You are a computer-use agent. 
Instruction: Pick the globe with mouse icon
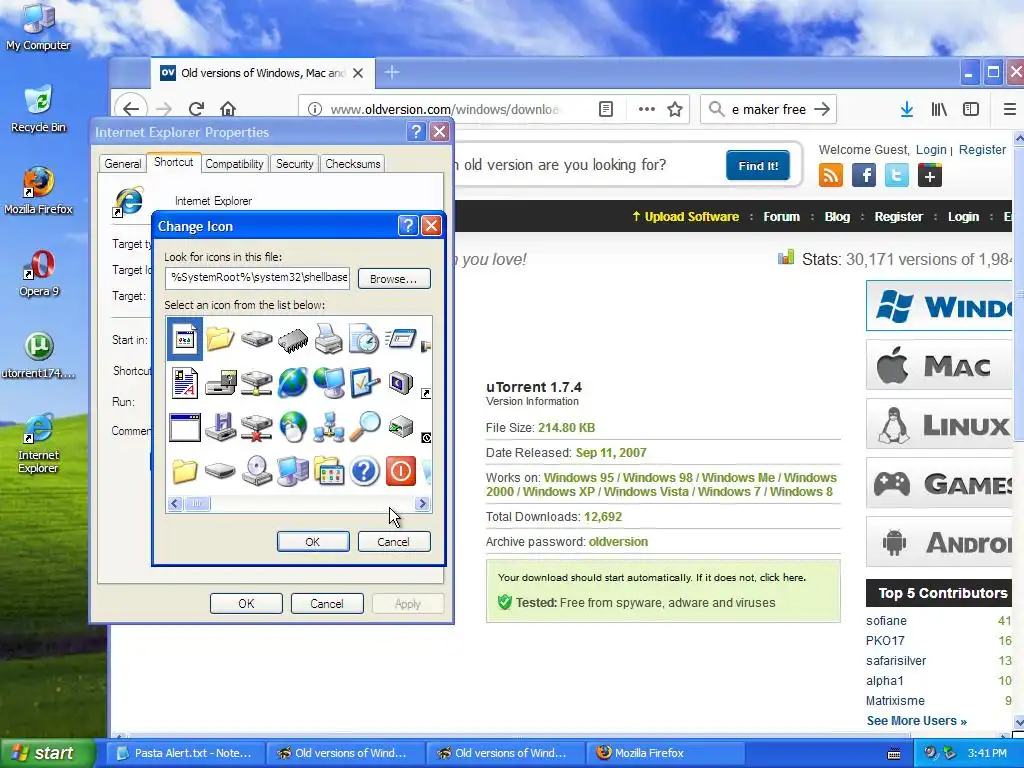tap(293, 427)
